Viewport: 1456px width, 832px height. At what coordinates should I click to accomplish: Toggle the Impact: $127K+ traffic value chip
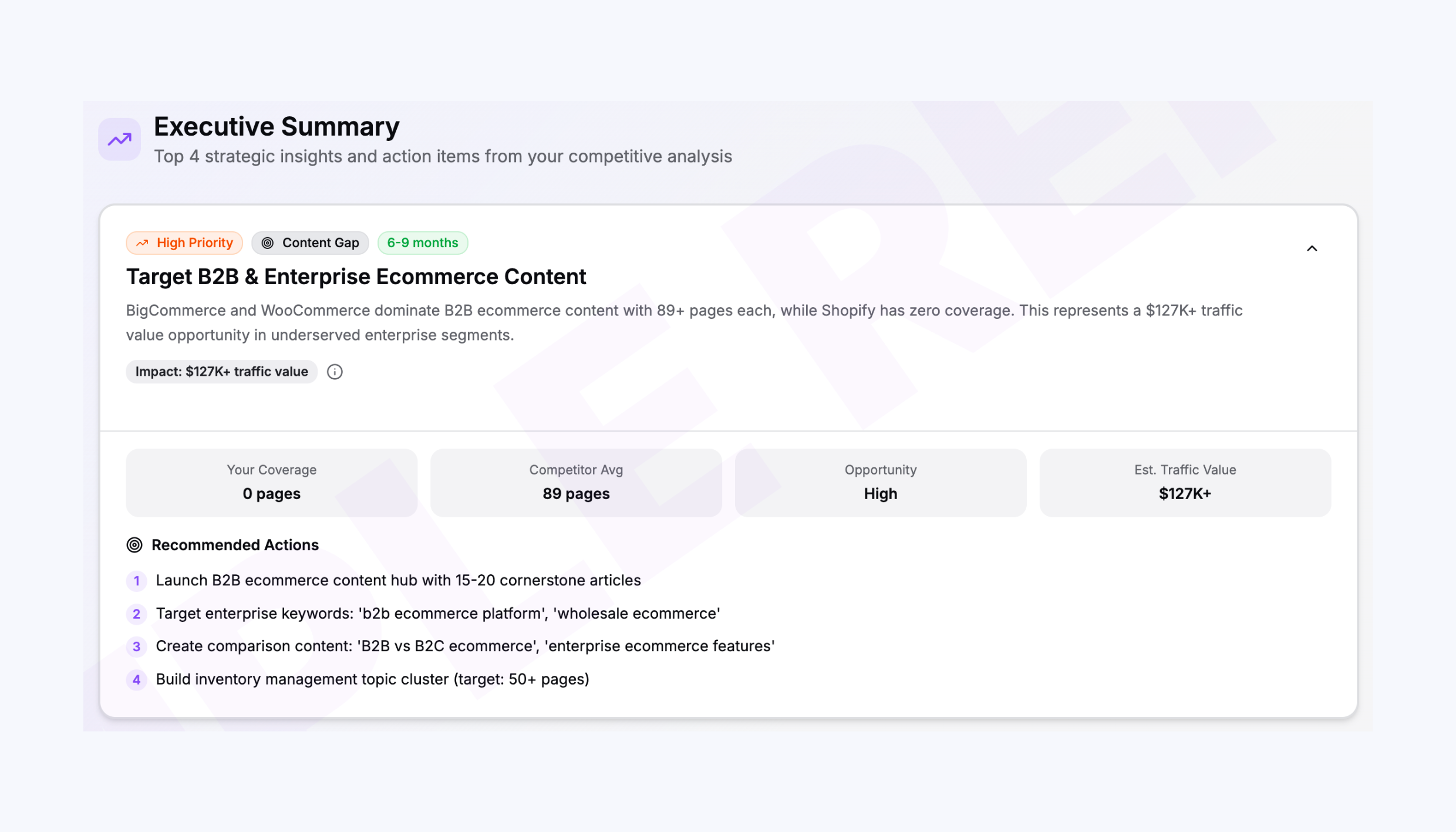coord(221,371)
